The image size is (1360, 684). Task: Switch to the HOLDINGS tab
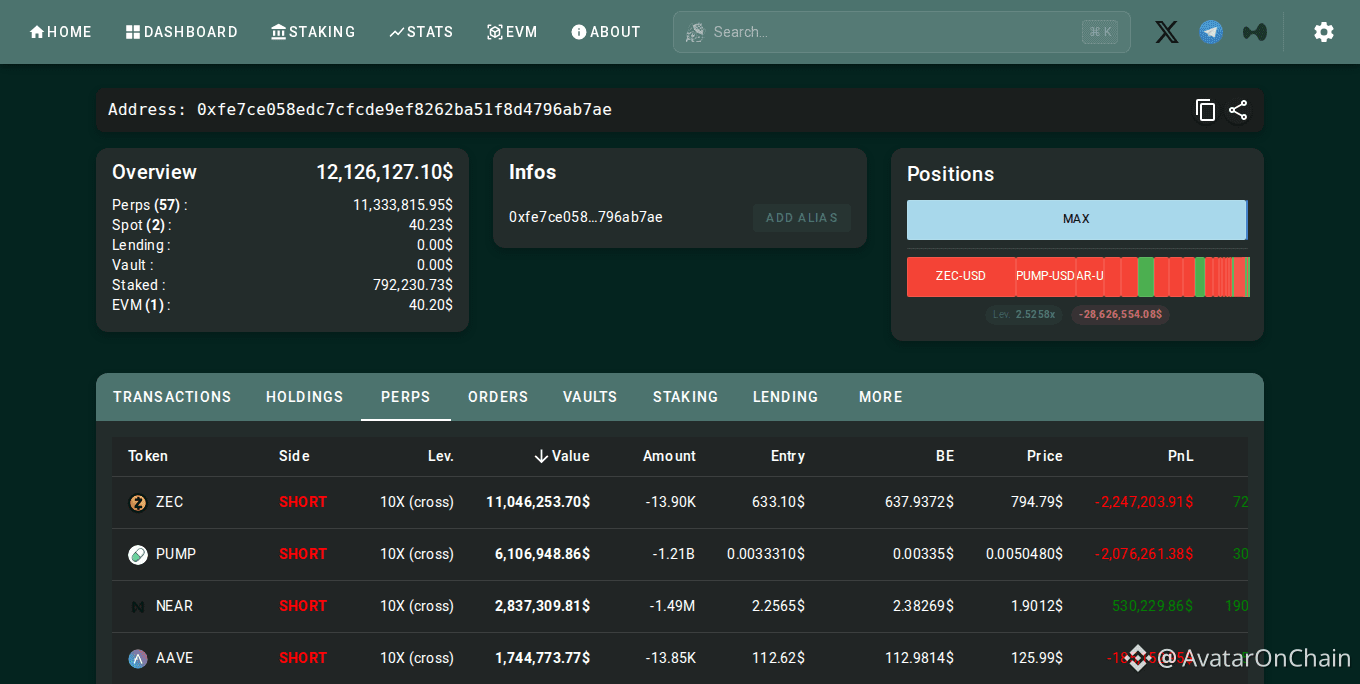click(305, 397)
